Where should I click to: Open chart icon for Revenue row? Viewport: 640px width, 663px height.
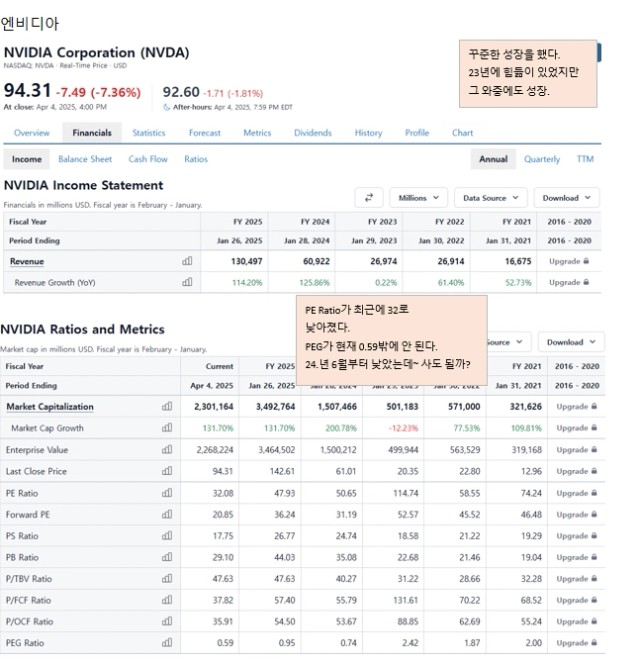tap(187, 261)
